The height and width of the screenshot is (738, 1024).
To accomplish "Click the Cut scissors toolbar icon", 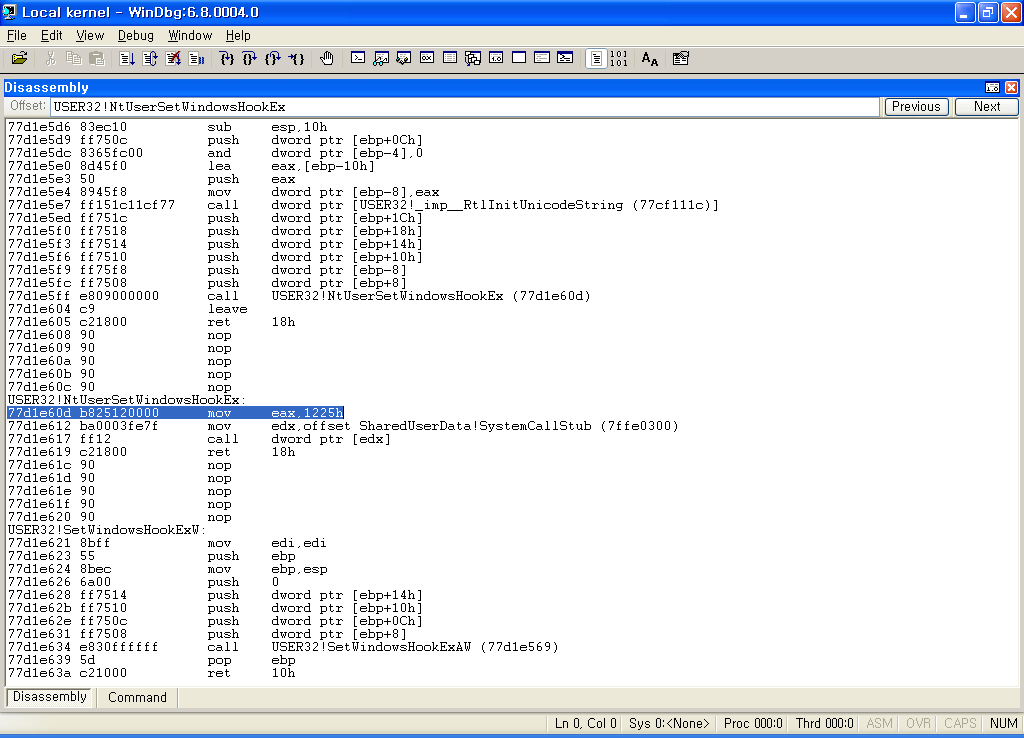I will (50, 59).
